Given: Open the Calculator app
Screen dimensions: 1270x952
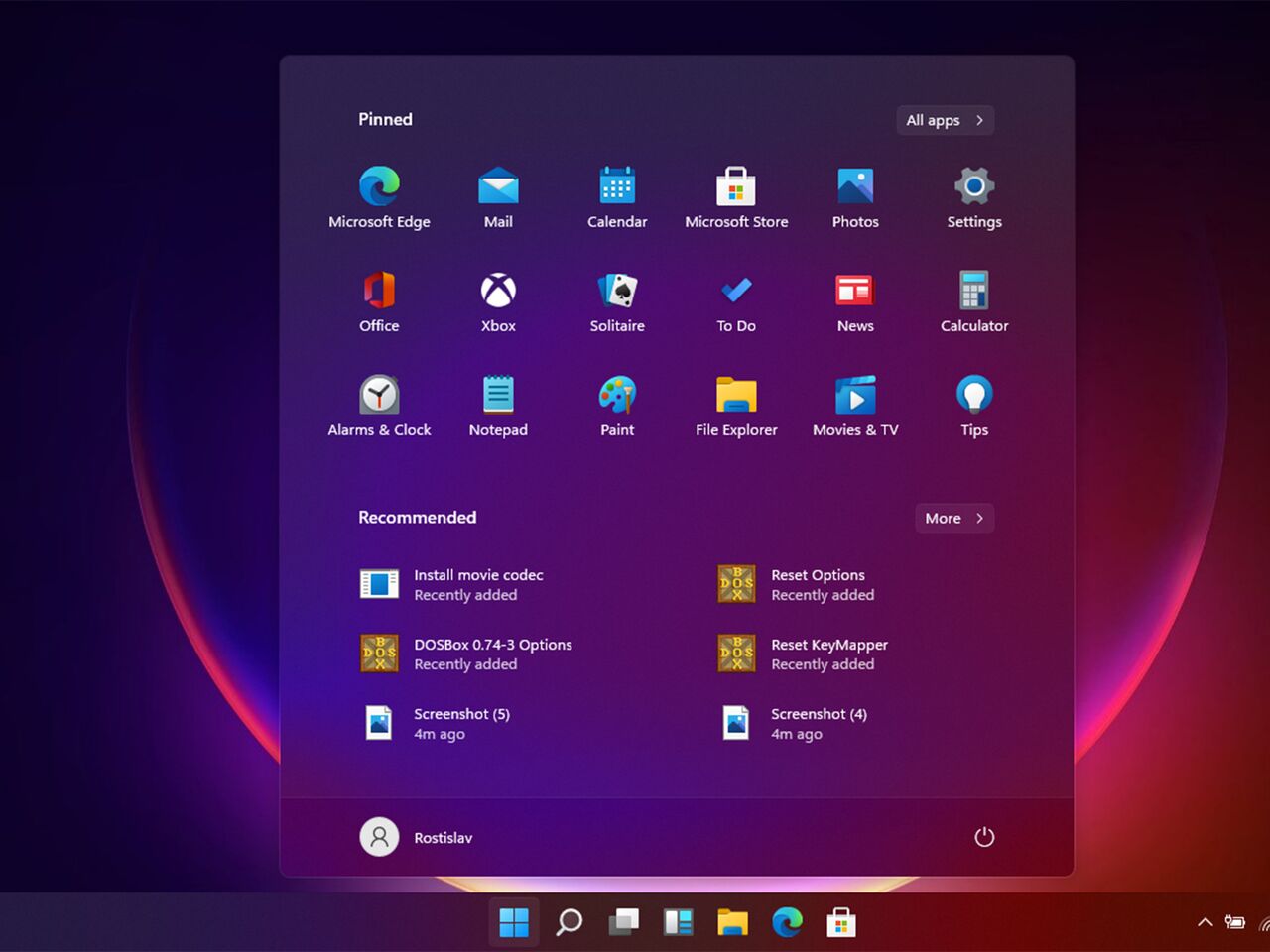Looking at the screenshot, I should pos(974,302).
